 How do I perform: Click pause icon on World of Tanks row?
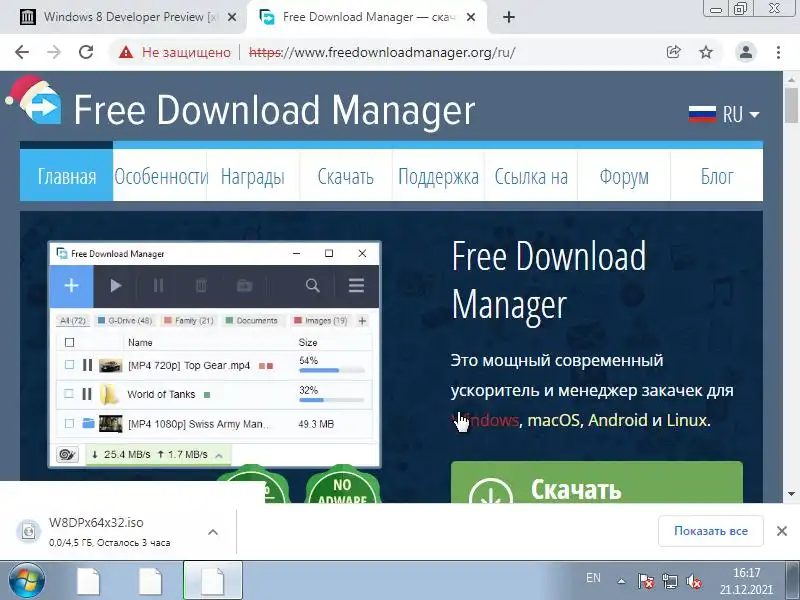[x=87, y=394]
